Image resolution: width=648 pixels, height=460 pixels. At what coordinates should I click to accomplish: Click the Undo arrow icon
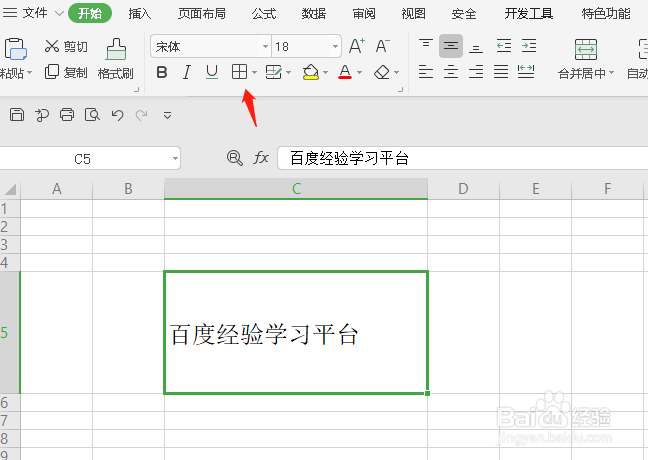117,115
